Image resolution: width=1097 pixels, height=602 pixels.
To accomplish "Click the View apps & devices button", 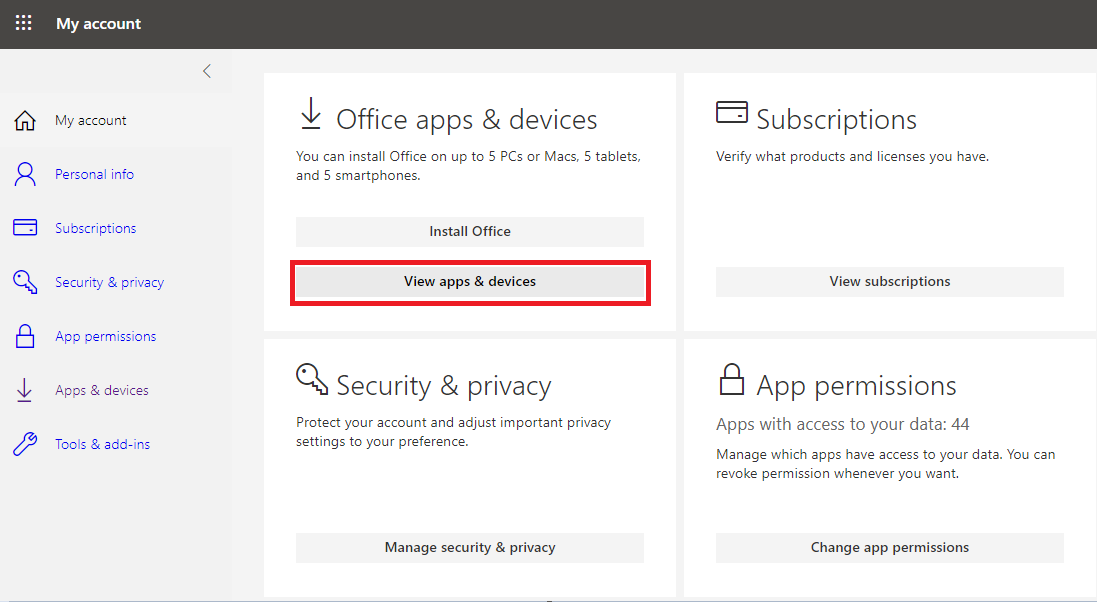I will pos(470,281).
